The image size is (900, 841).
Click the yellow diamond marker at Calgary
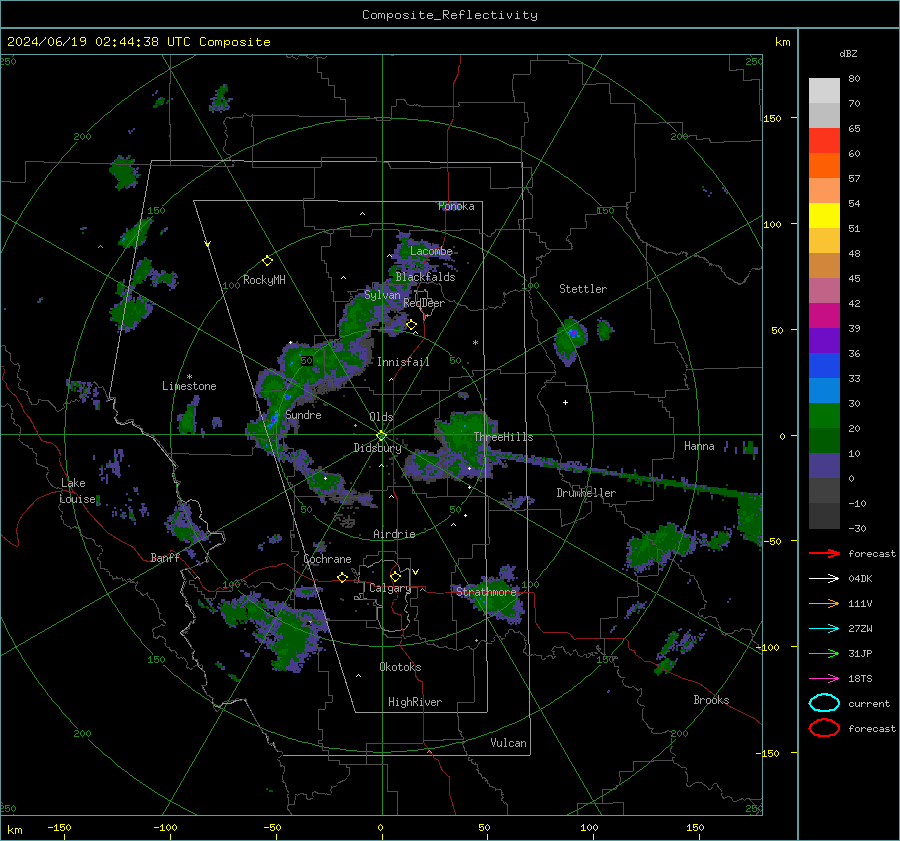point(395,576)
